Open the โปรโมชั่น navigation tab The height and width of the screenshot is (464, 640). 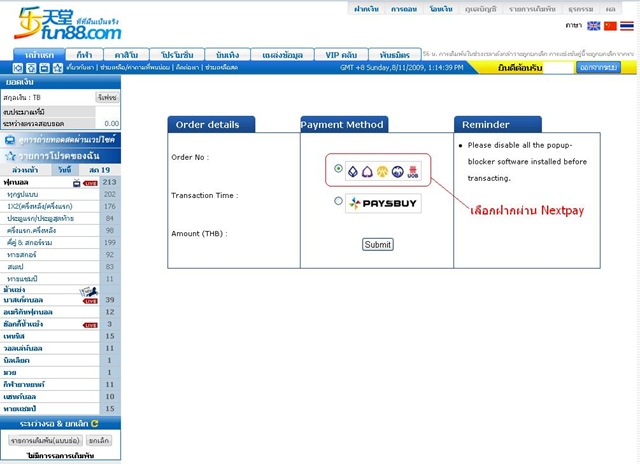coord(177,55)
